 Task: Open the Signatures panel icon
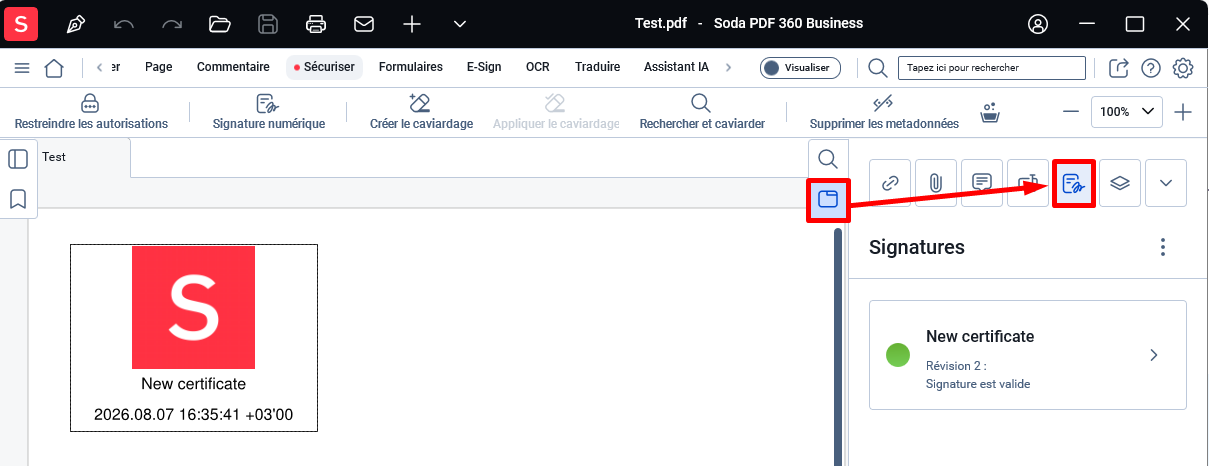[1074, 183]
